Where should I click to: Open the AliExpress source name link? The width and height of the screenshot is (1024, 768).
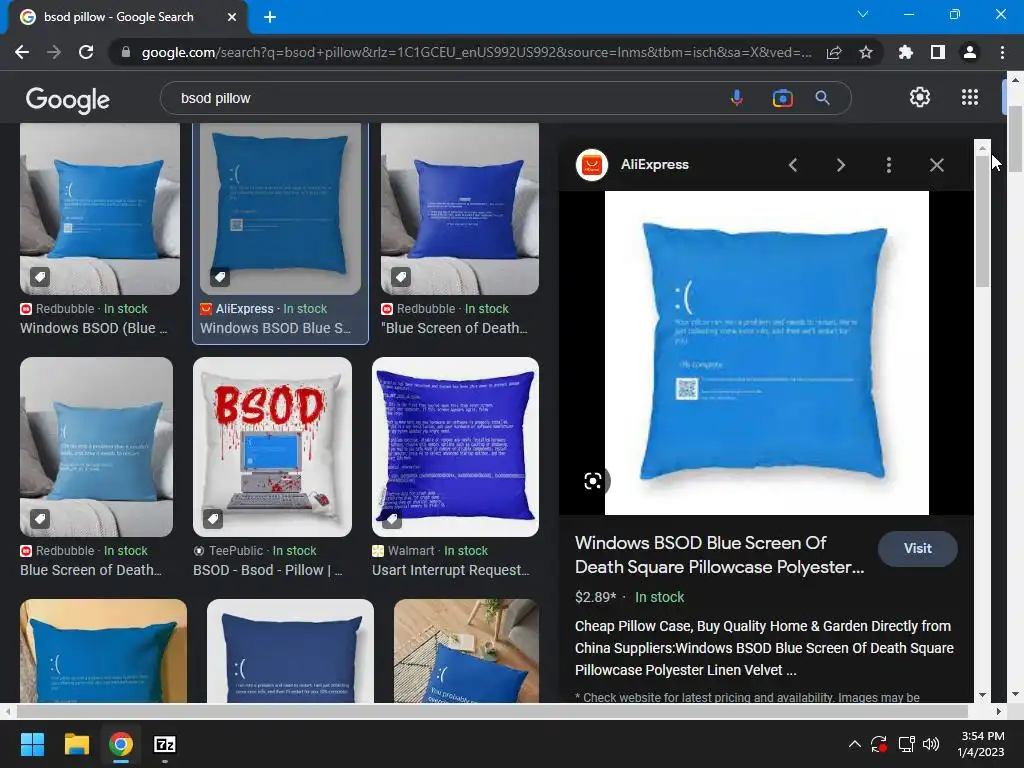pyautogui.click(x=654, y=165)
